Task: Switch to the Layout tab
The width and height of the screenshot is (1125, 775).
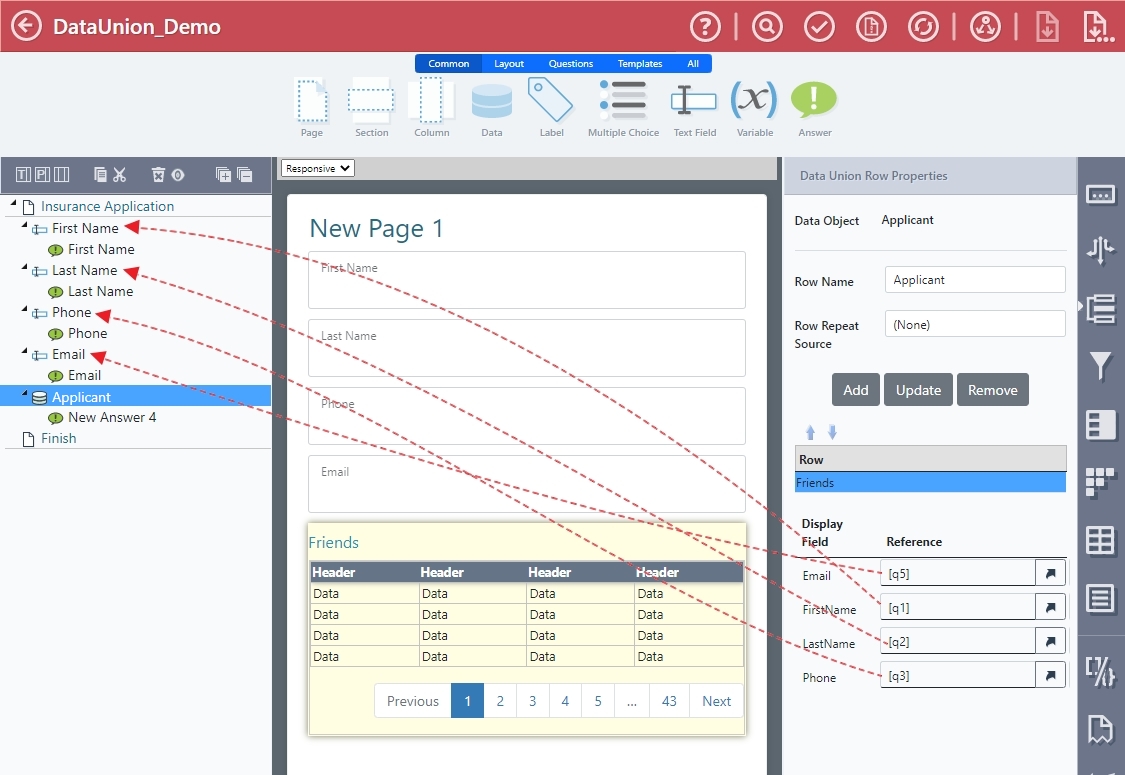Action: [509, 63]
